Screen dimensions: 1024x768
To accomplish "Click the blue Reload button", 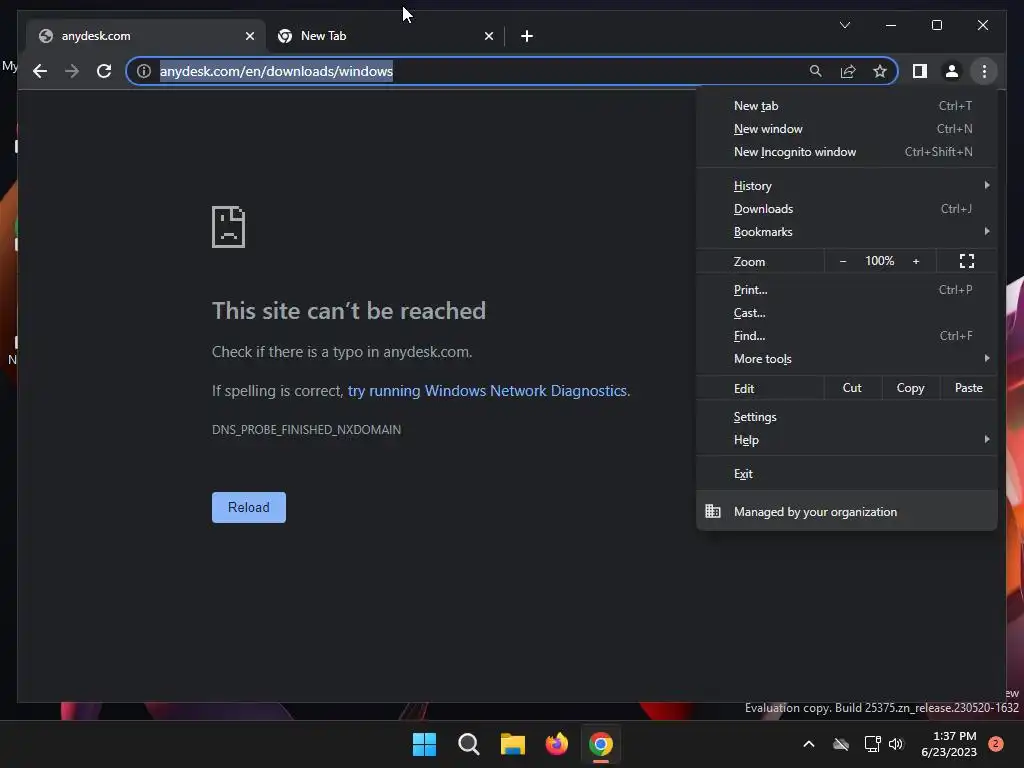I will click(x=249, y=507).
